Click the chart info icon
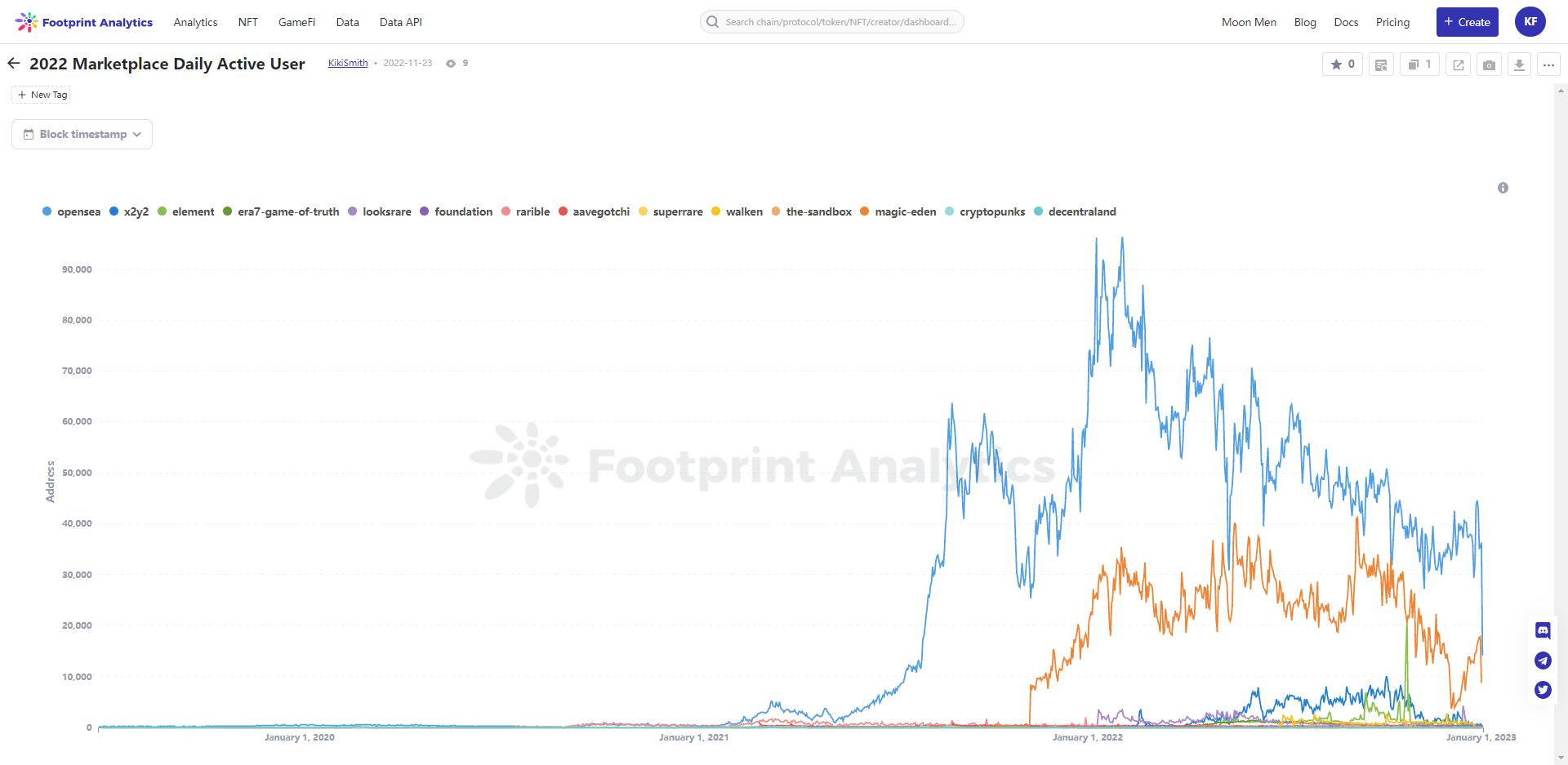1568x765 pixels. (1503, 188)
